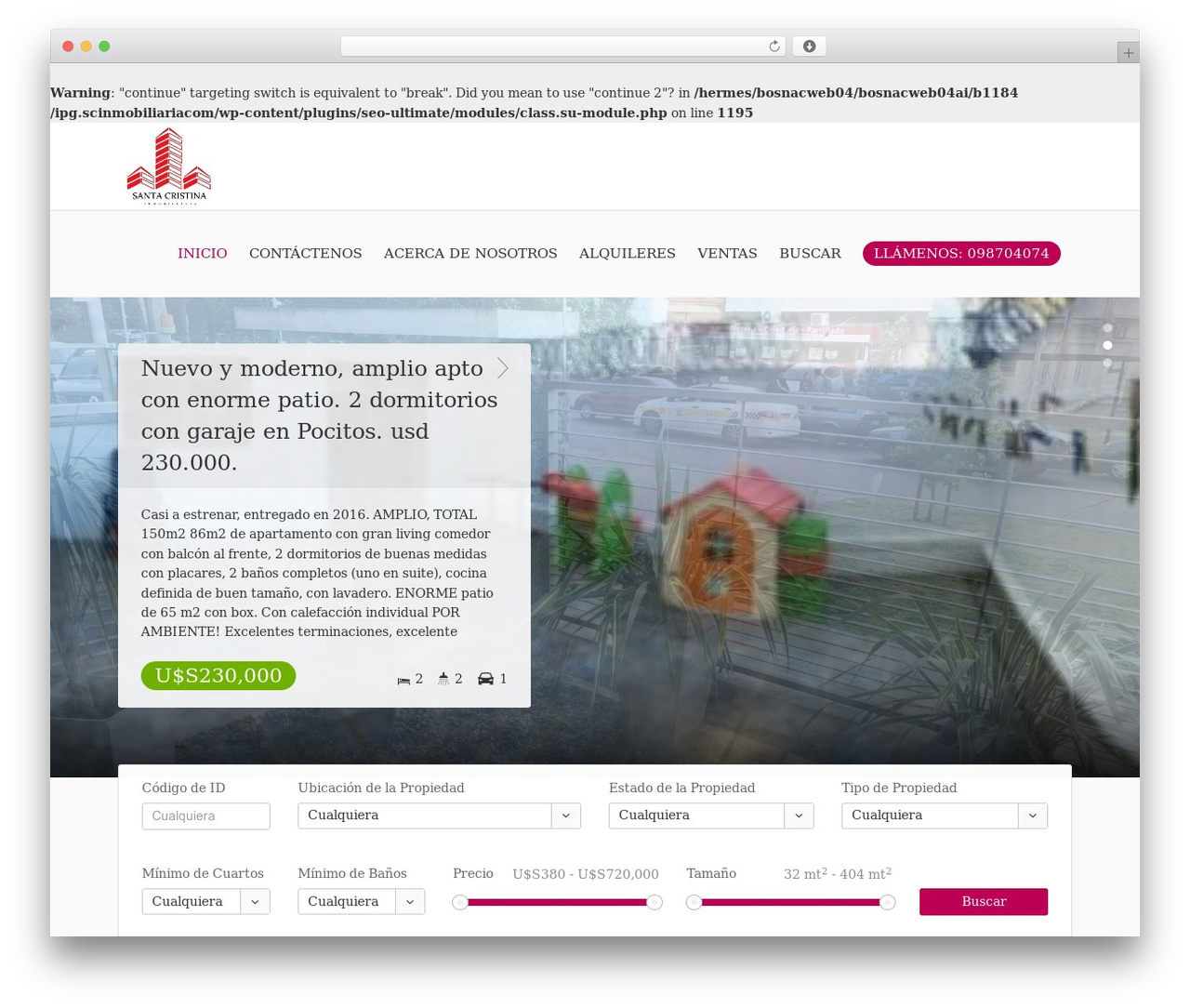Click the listing description paragraph
This screenshot has width=1190, height=1008.
coord(318,573)
